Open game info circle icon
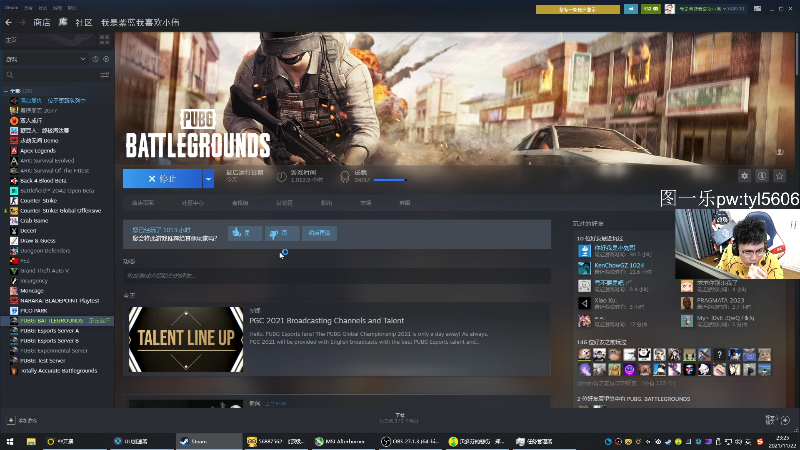The height and width of the screenshot is (450, 800). point(762,176)
